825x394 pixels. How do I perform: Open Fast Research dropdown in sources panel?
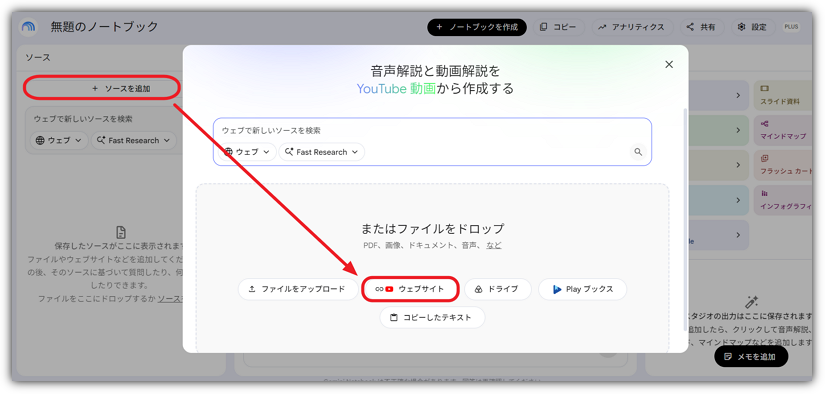click(x=134, y=140)
